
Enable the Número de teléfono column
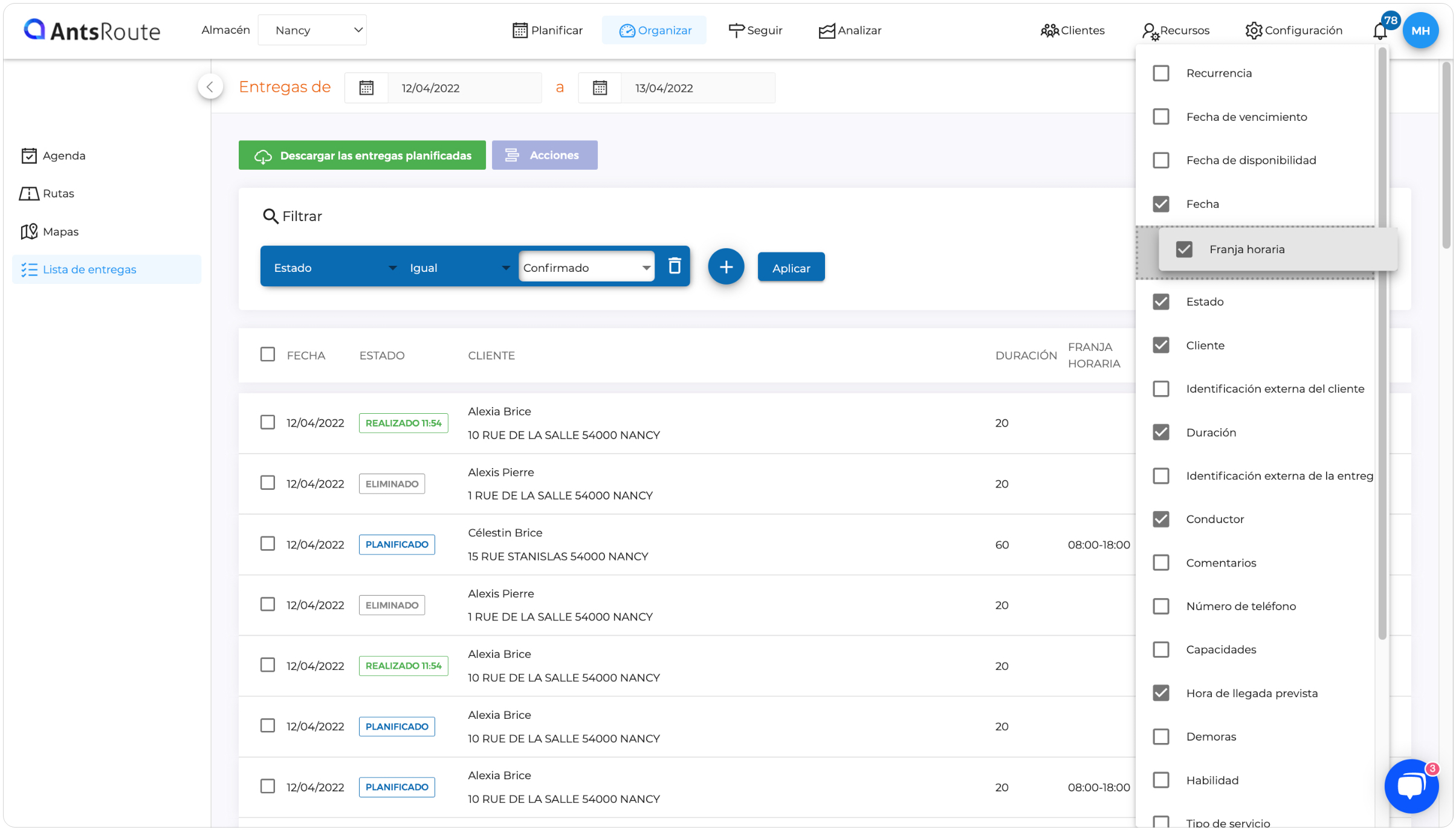click(1160, 606)
